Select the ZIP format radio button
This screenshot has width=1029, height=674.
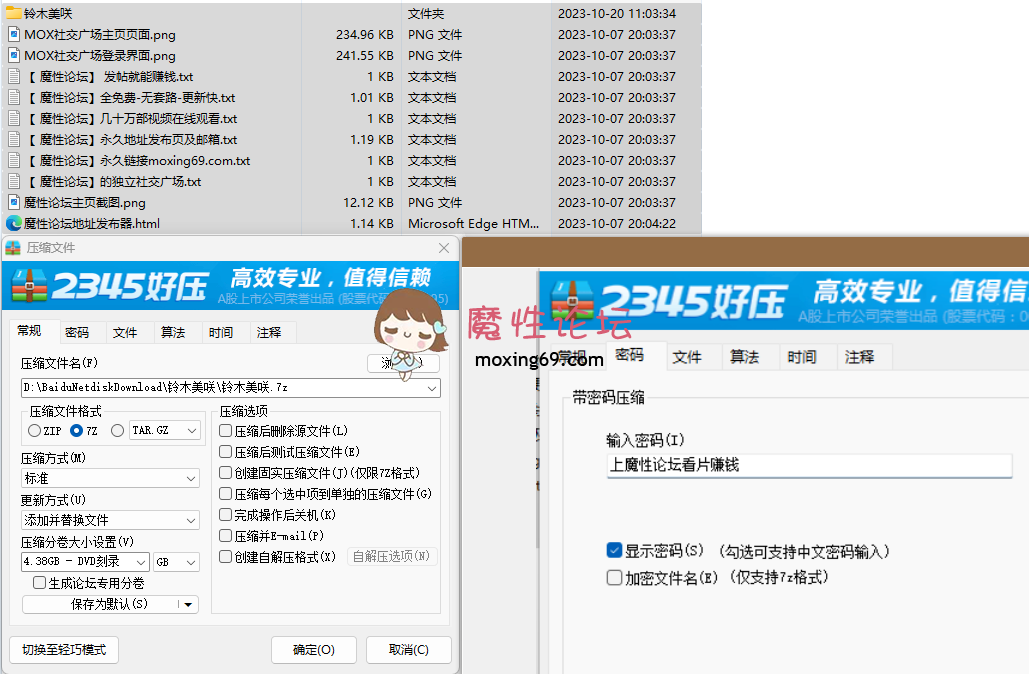coord(35,431)
